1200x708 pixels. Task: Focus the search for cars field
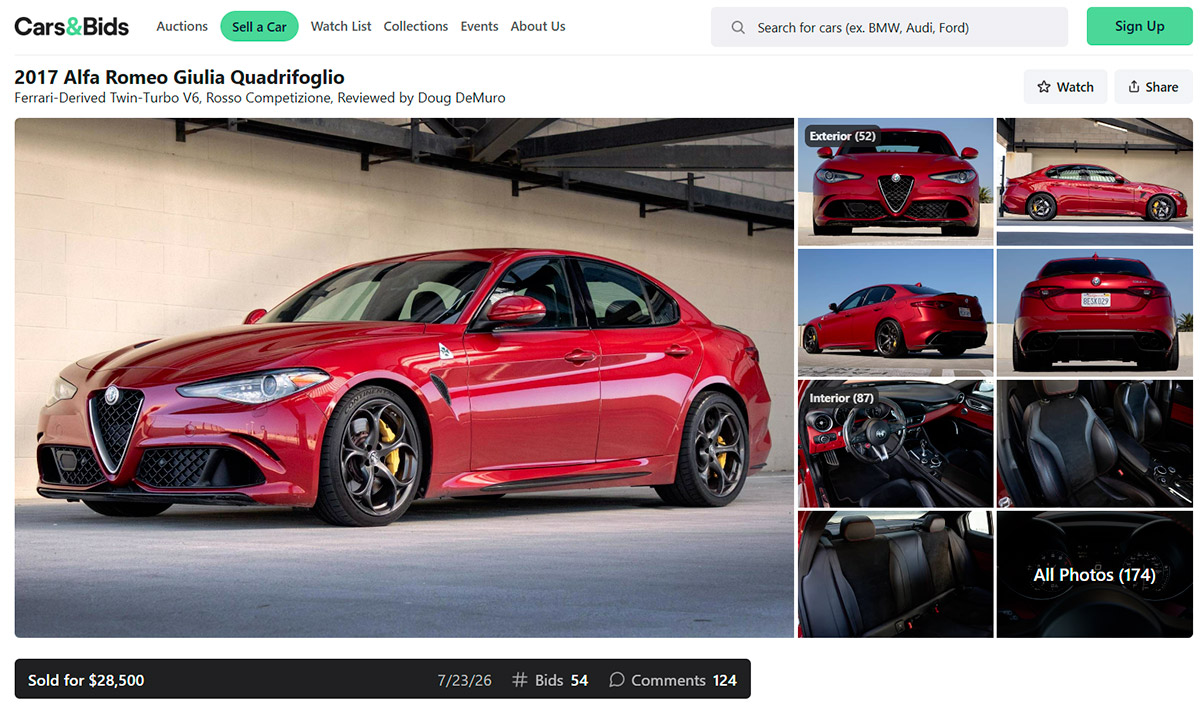pos(889,27)
